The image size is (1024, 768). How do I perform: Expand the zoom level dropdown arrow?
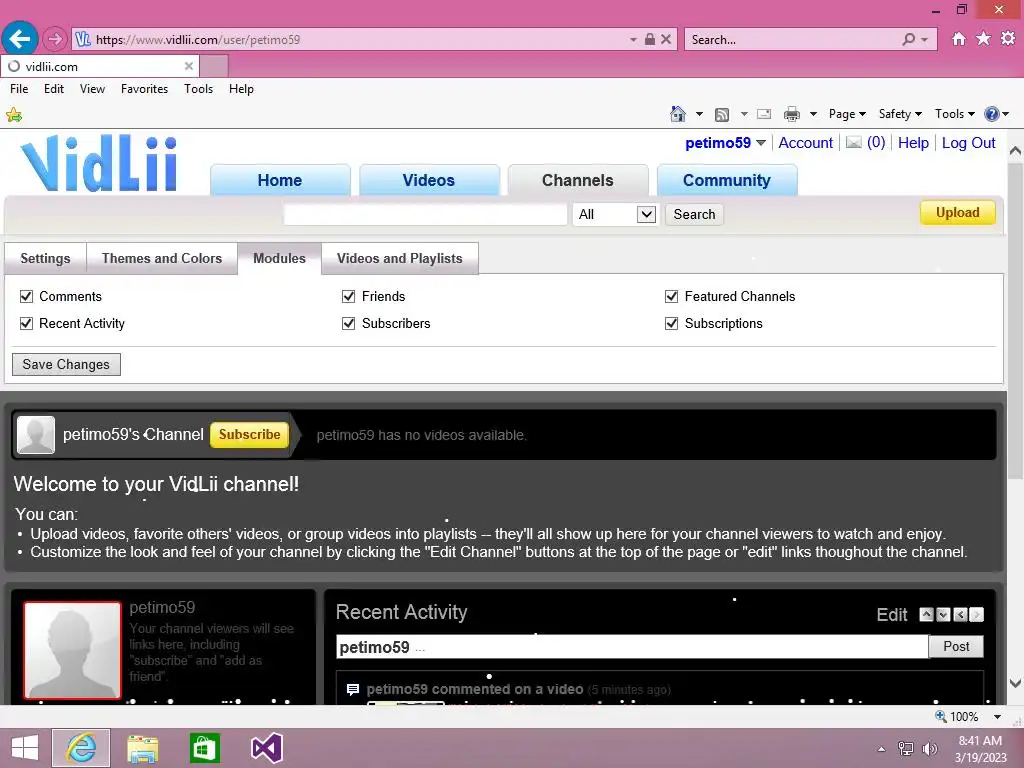pos(997,717)
